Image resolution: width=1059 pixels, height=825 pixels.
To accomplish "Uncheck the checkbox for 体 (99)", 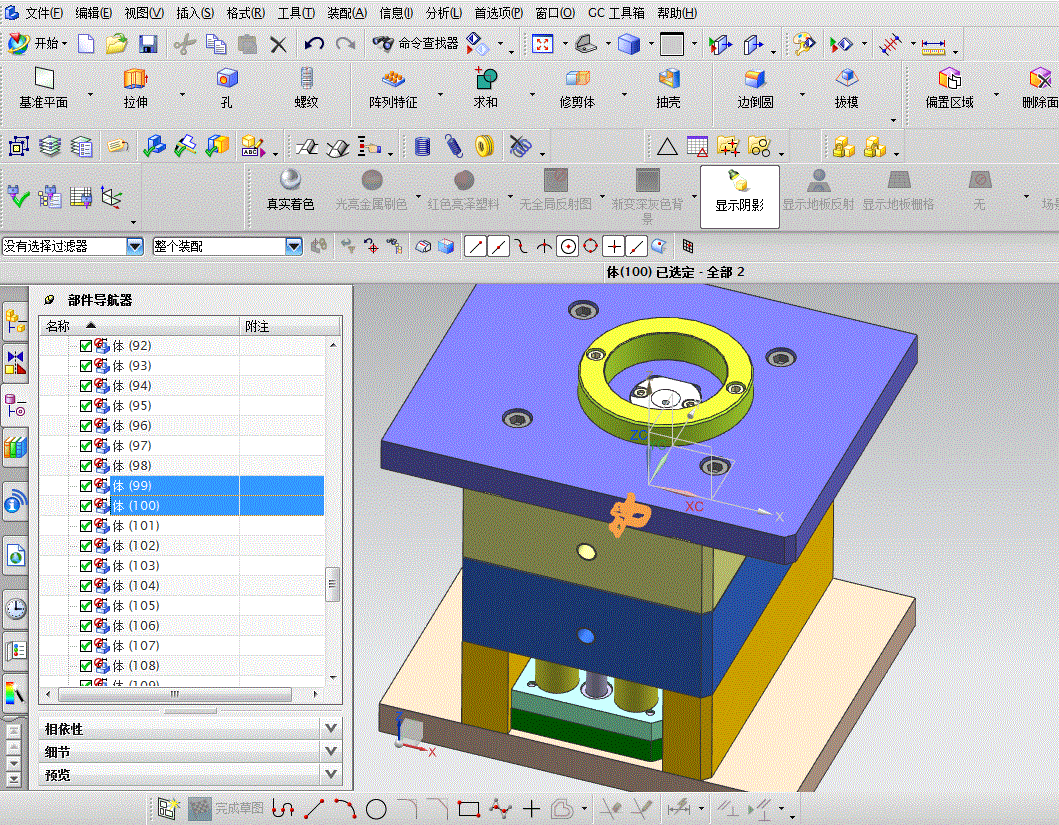I will pyautogui.click(x=86, y=486).
